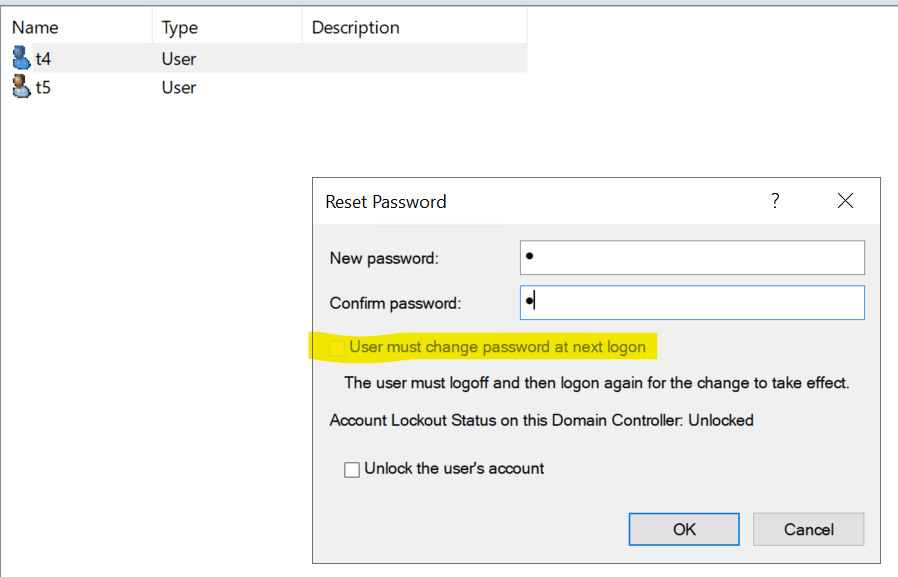Image resolution: width=898 pixels, height=577 pixels.
Task: Check Unlock the user's account box
Action: pyautogui.click(x=352, y=469)
